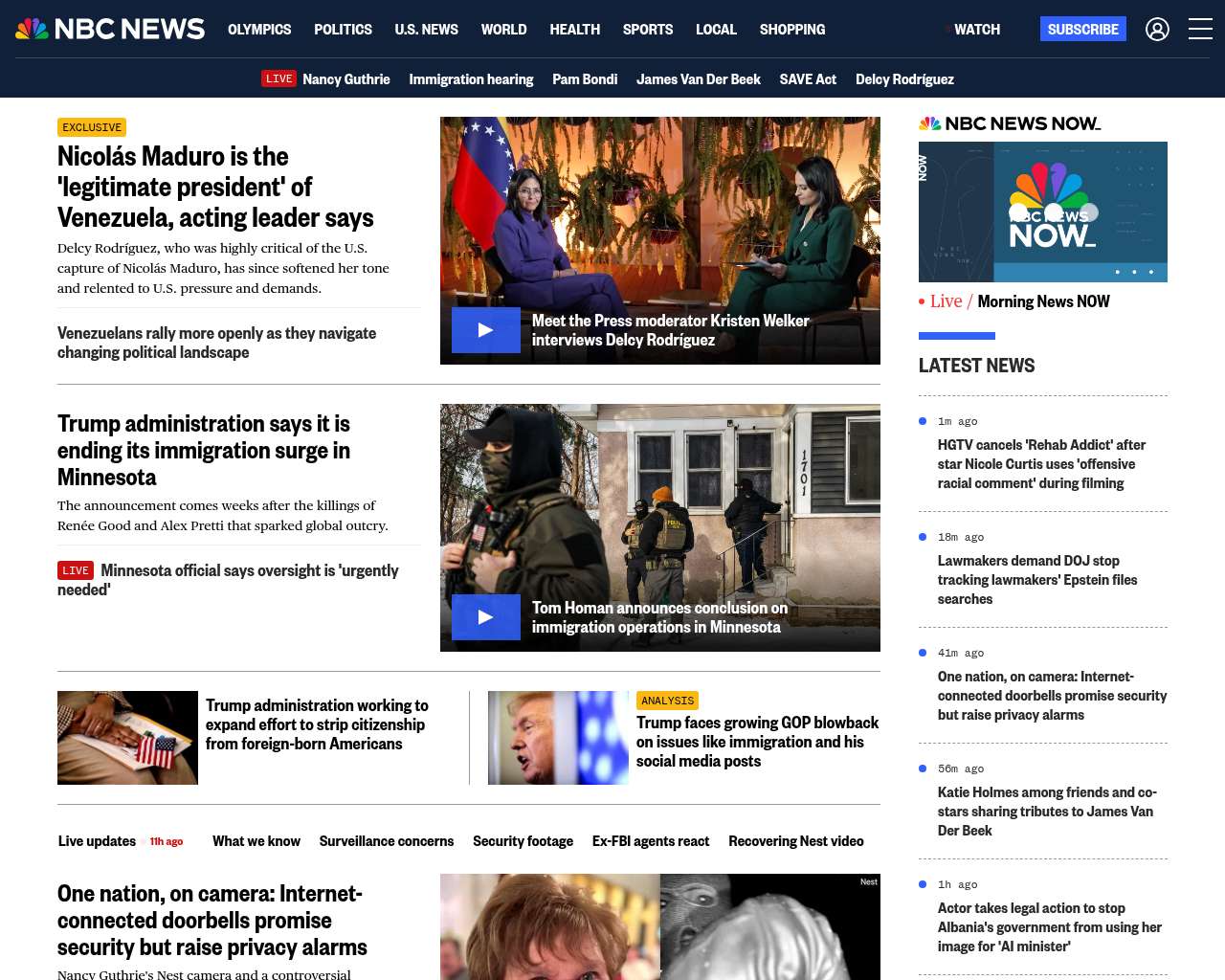
Task: Open 'Lawmakers demand DOJ stop tracking' story
Action: coord(1037,580)
